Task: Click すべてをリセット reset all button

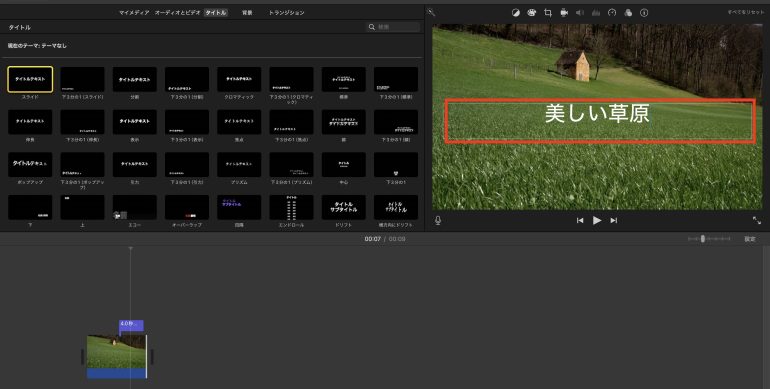Action: click(x=745, y=12)
